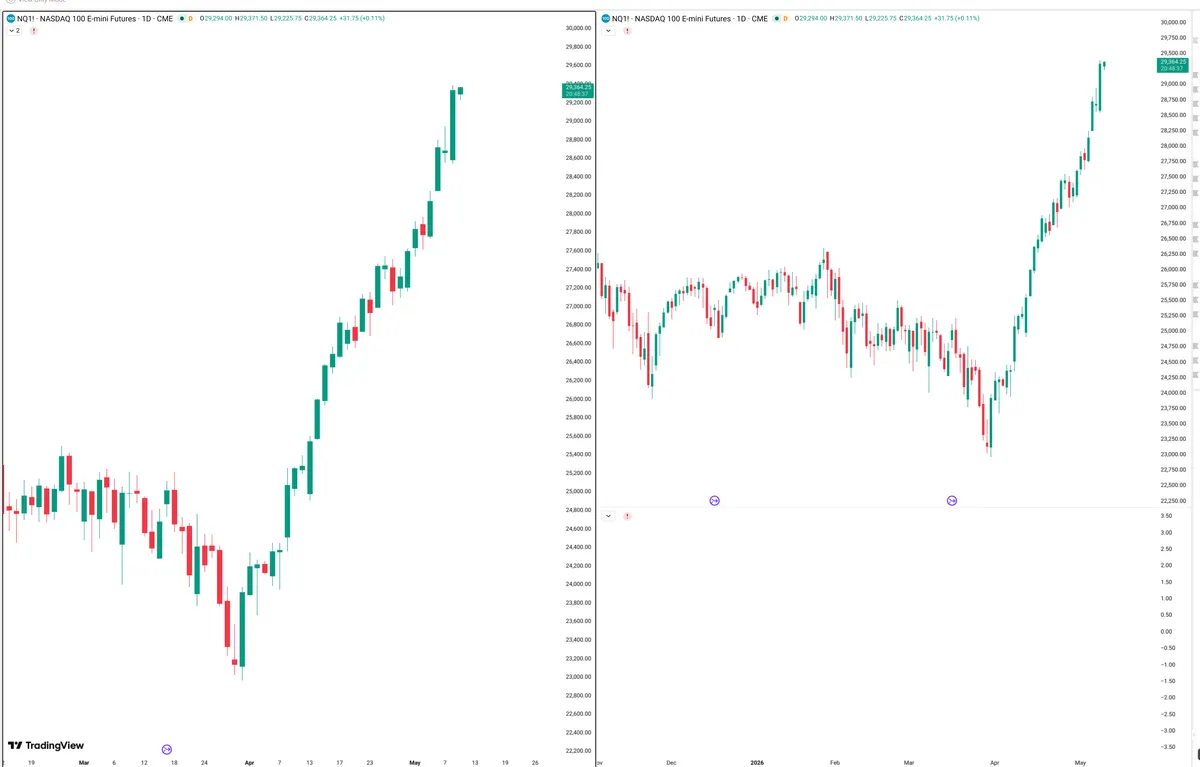Click the 22,250.00 label on right price axis
Image resolution: width=1200 pixels, height=767 pixels.
pyautogui.click(x=1174, y=500)
